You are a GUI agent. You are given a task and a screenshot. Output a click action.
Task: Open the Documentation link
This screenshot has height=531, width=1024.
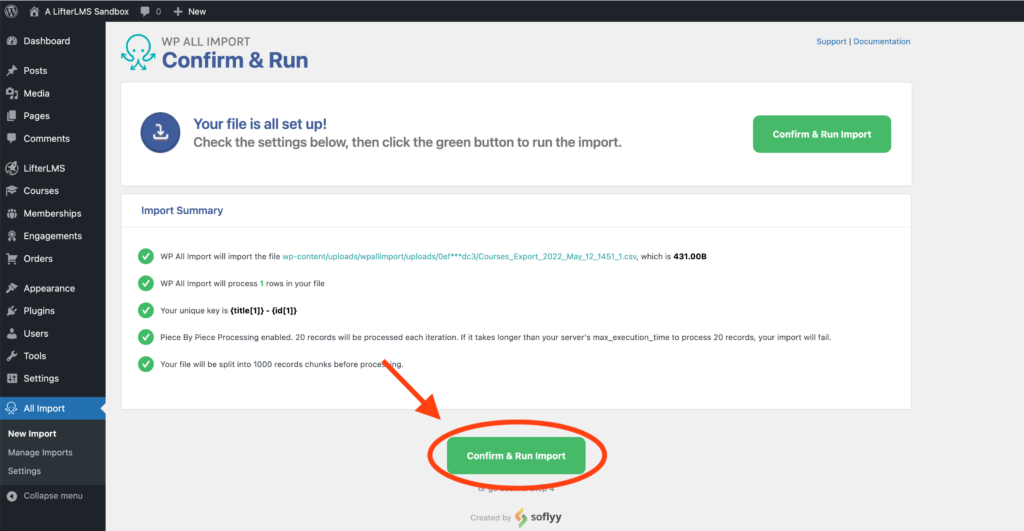click(882, 41)
